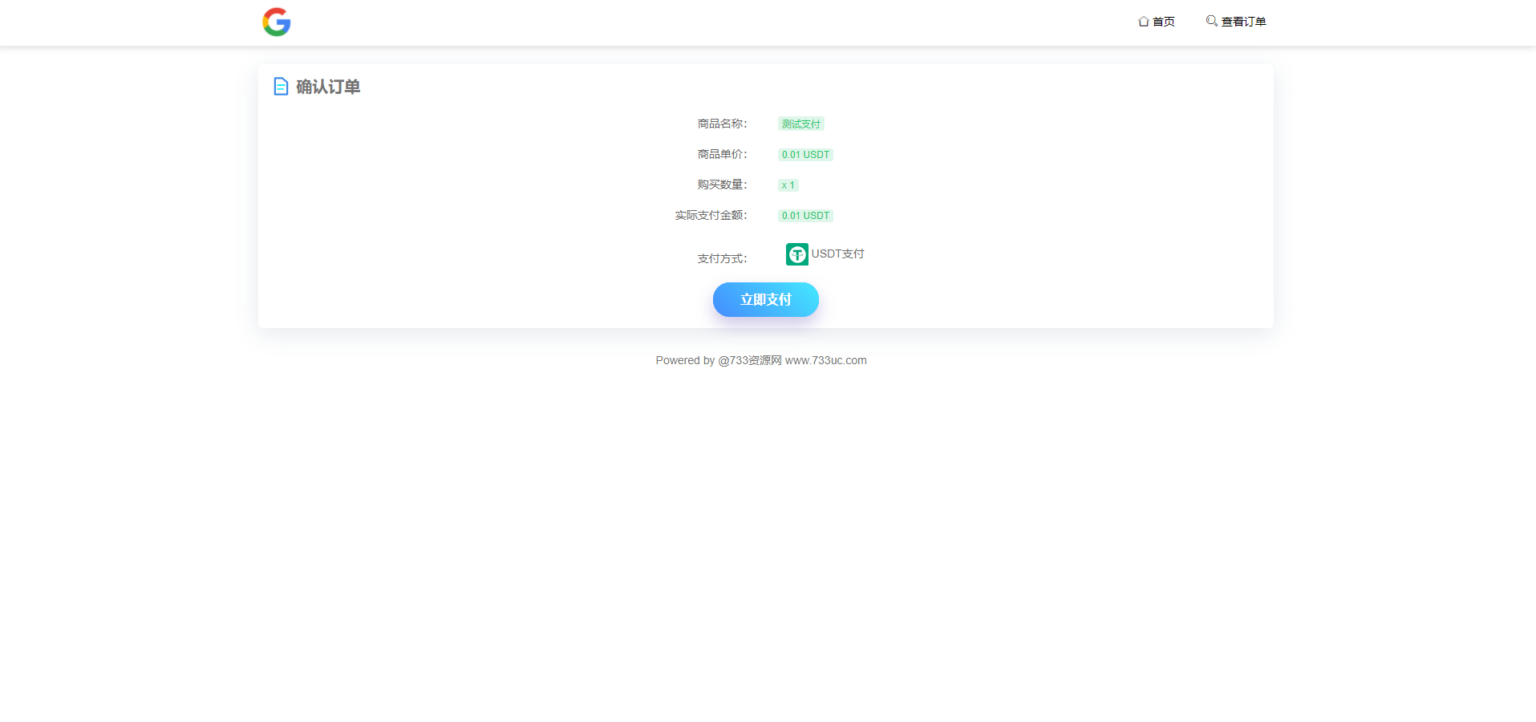Click the 支付方式 field label

[722, 259]
